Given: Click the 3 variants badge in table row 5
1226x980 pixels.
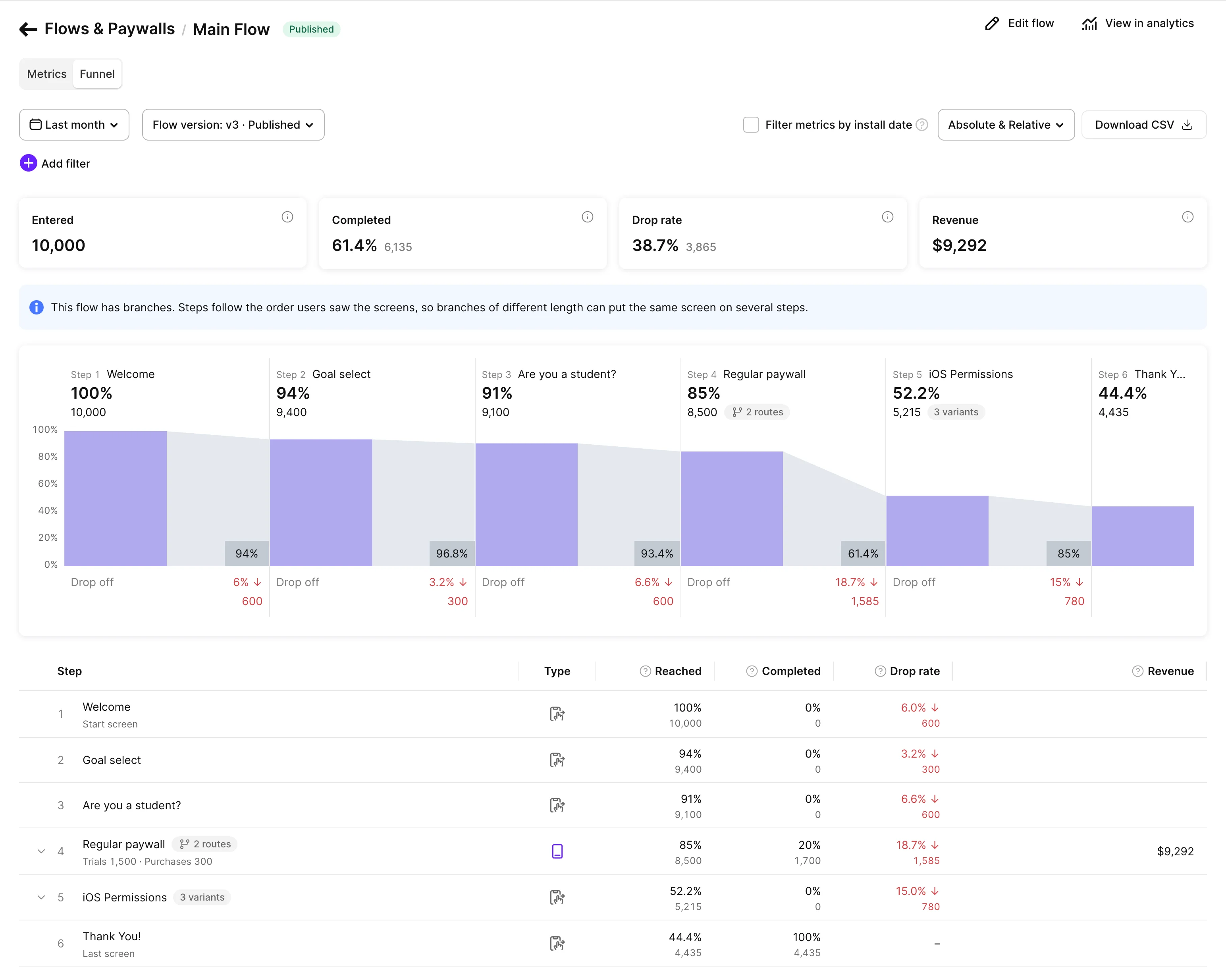Looking at the screenshot, I should click(x=202, y=897).
